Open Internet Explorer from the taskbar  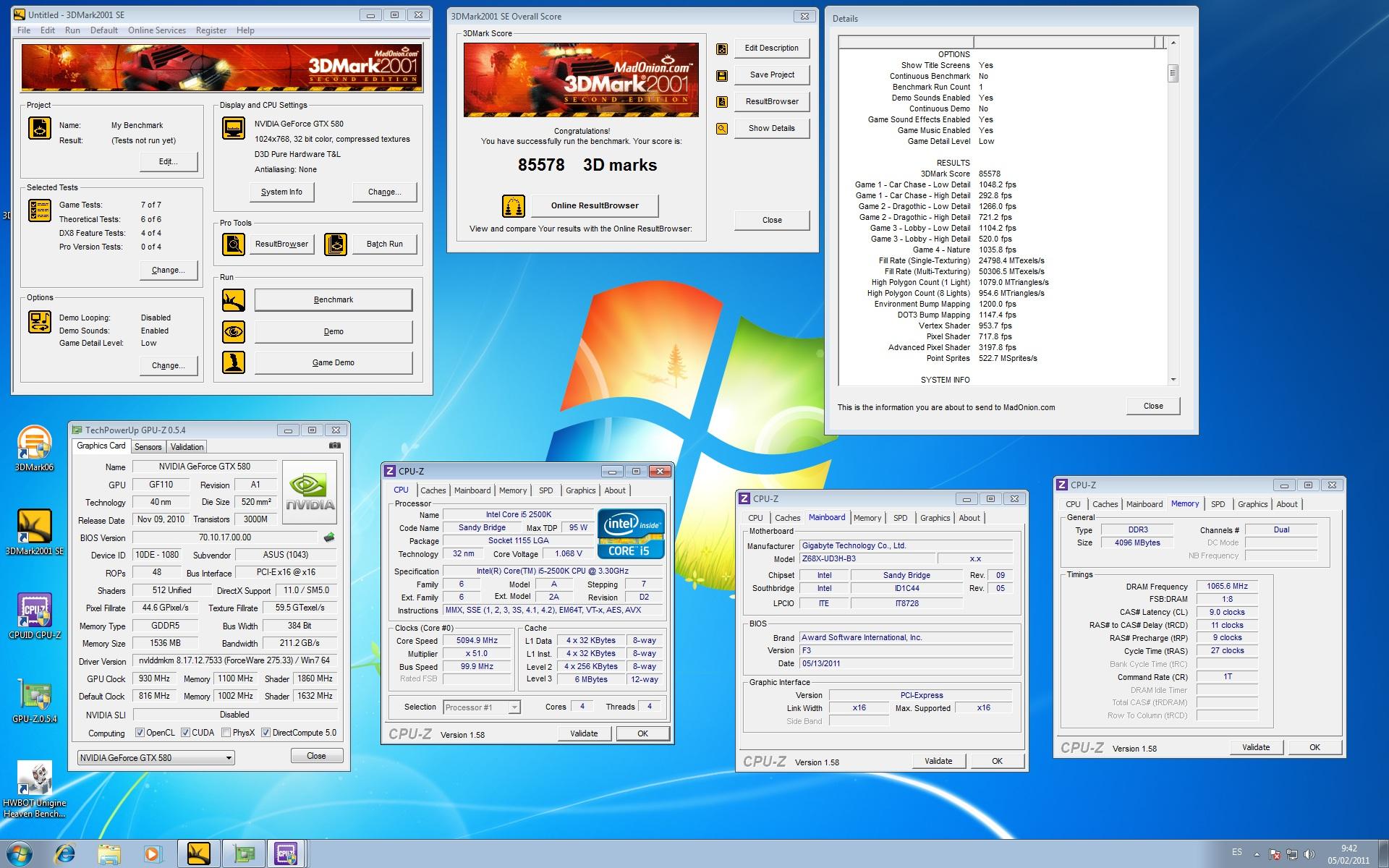(64, 854)
